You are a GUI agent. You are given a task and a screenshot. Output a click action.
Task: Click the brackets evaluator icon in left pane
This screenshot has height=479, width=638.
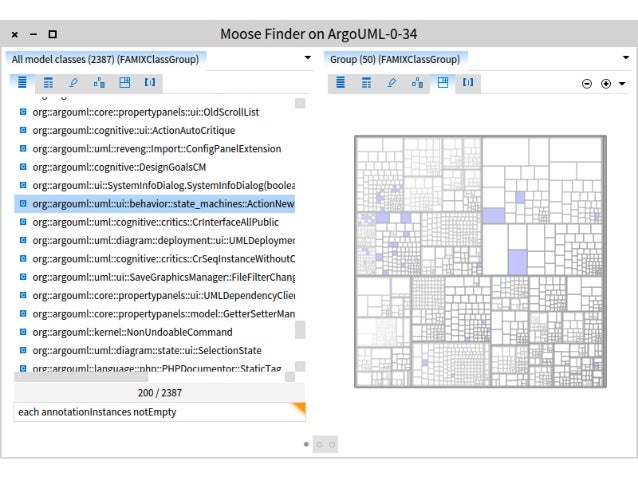click(150, 83)
